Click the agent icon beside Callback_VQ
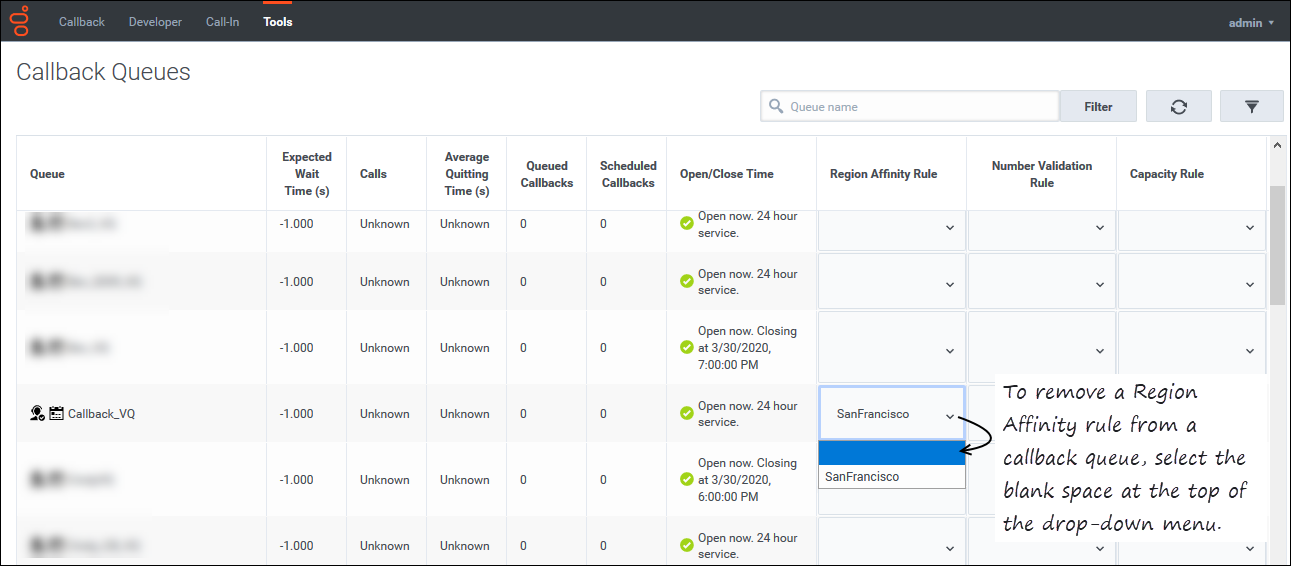The width and height of the screenshot is (1291, 566). coord(38,414)
